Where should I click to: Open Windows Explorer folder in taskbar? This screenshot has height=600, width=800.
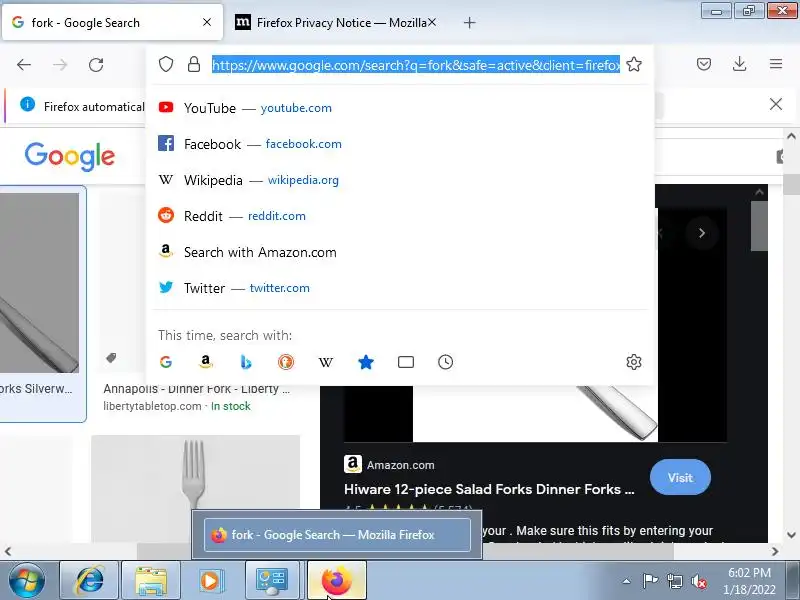point(151,580)
